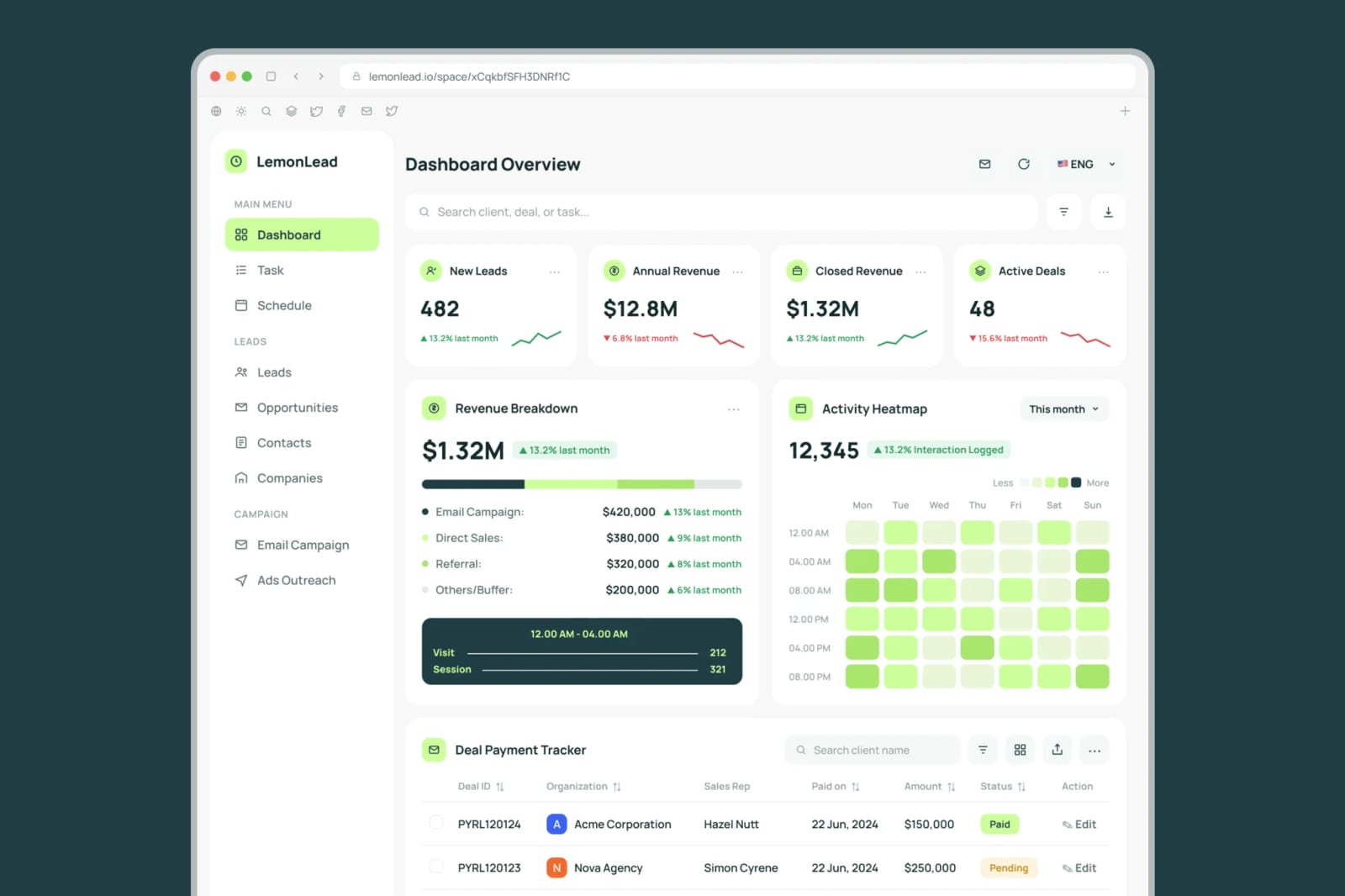Open Annual Revenue card options menu
Image resolution: width=1345 pixels, height=896 pixels.
tap(738, 271)
